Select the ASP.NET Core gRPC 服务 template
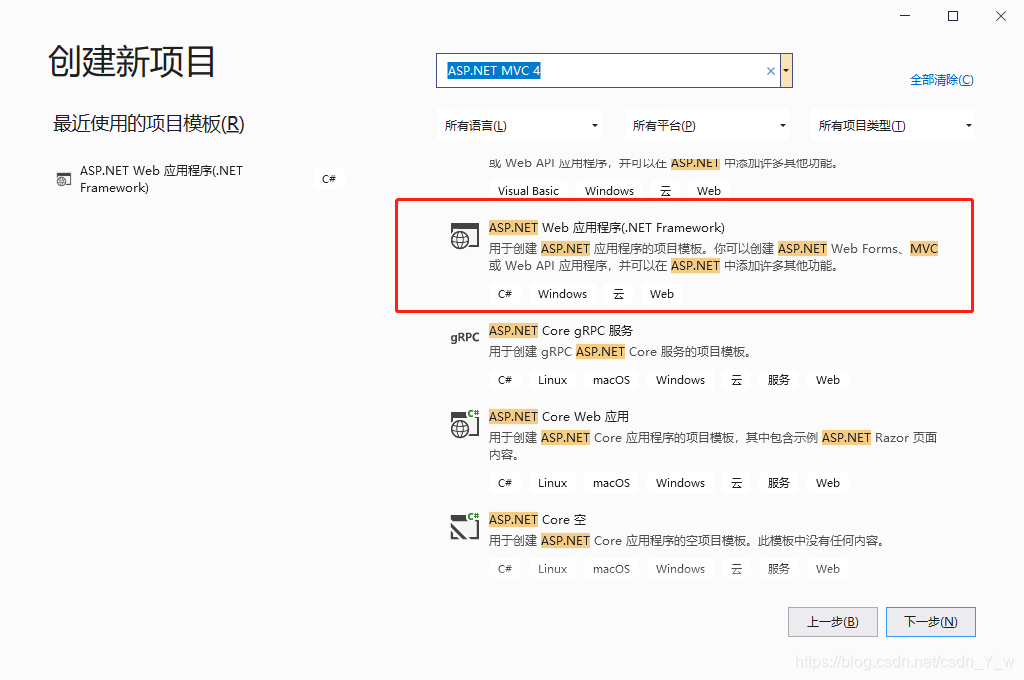Image resolution: width=1024 pixels, height=680 pixels. 685,355
